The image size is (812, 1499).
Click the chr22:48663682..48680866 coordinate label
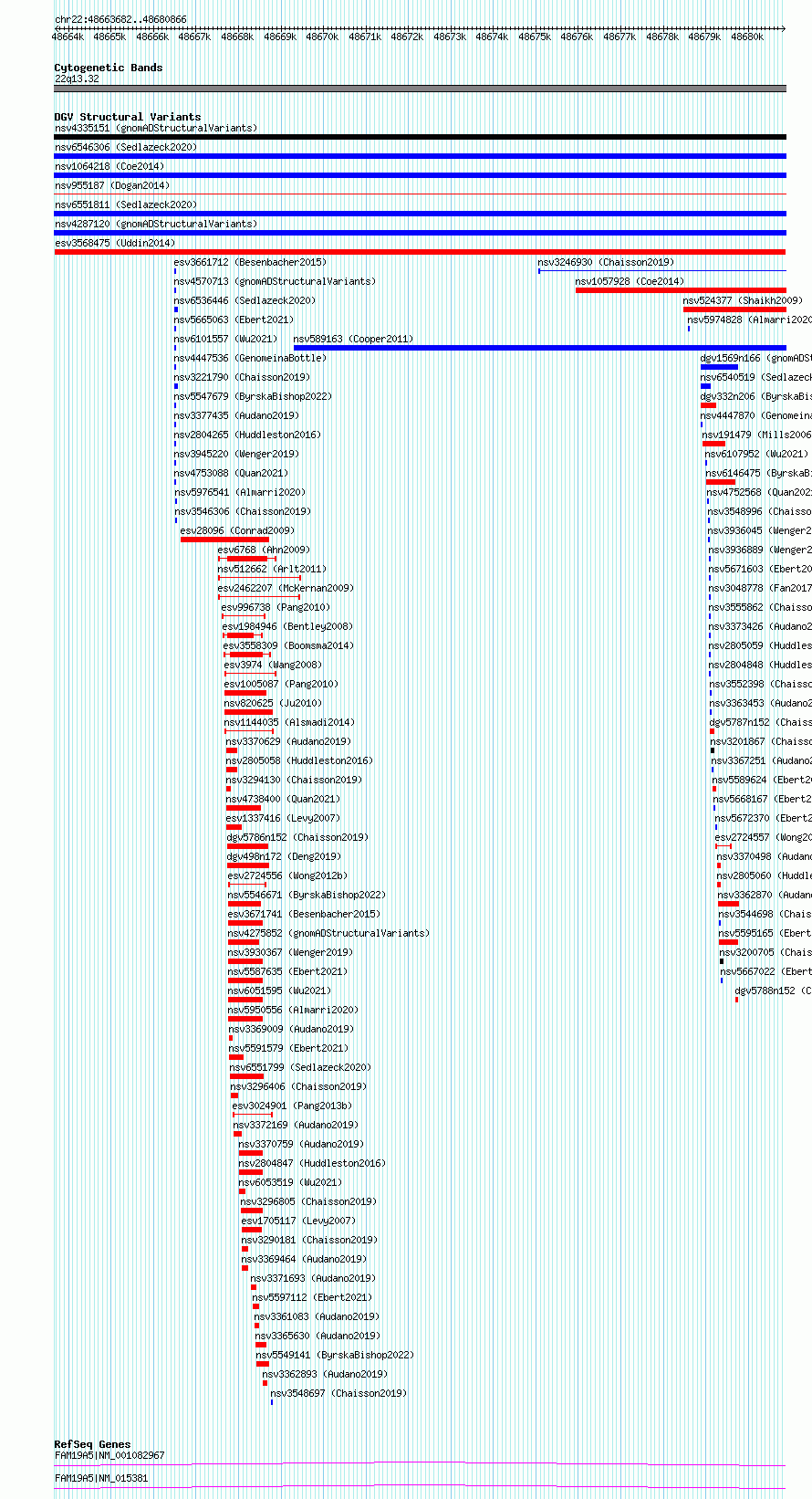point(120,19)
